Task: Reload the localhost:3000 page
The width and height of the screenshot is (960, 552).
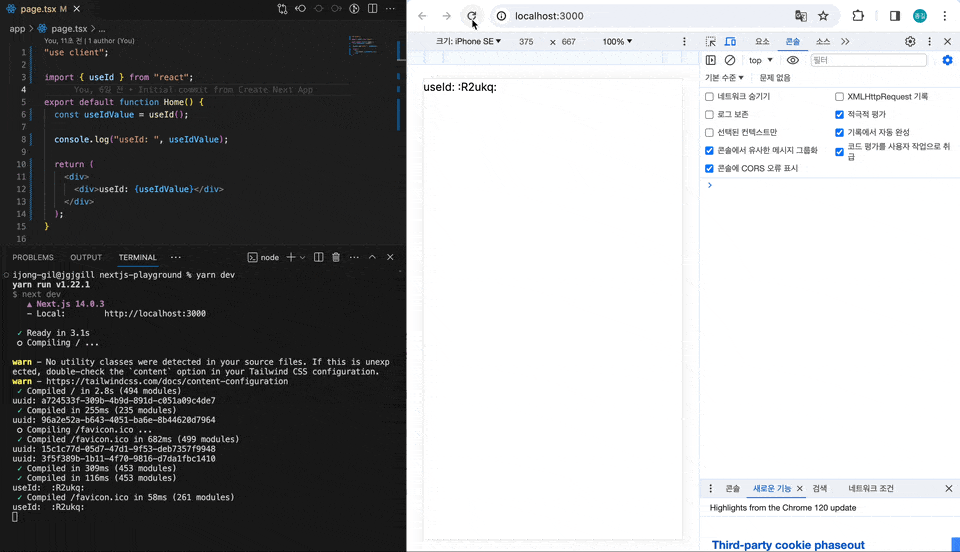Action: (x=472, y=16)
